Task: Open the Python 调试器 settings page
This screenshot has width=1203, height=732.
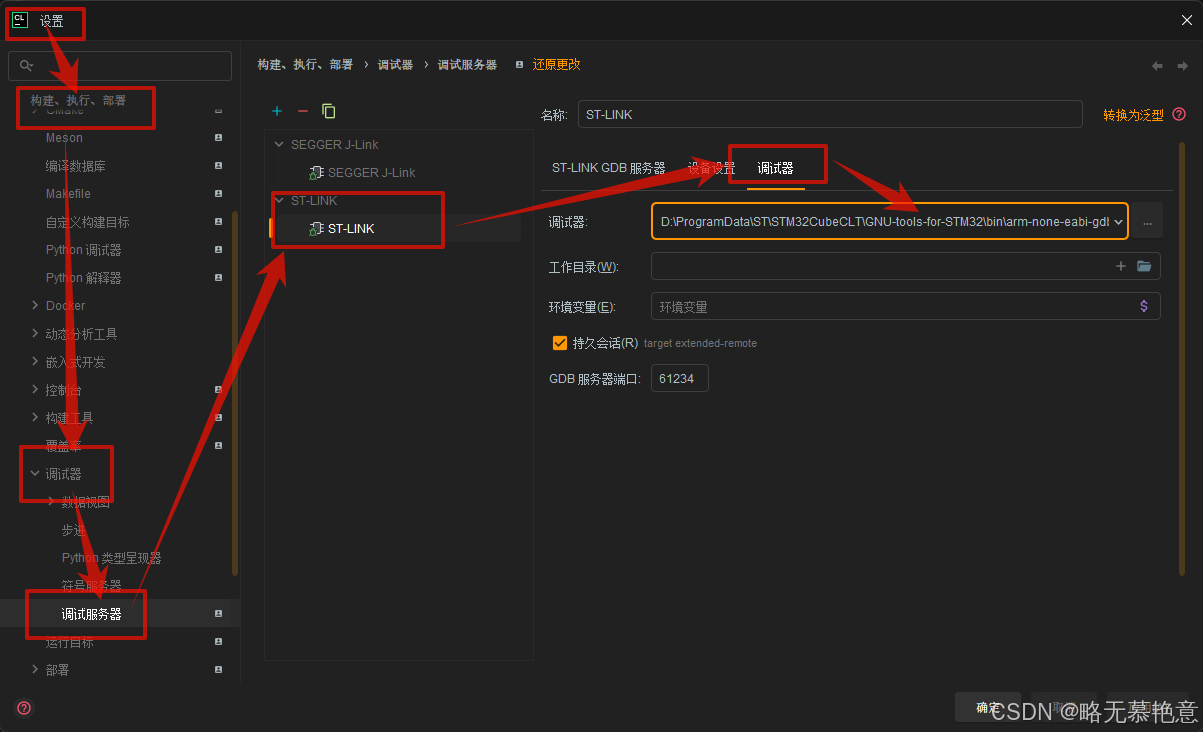Action: tap(84, 250)
